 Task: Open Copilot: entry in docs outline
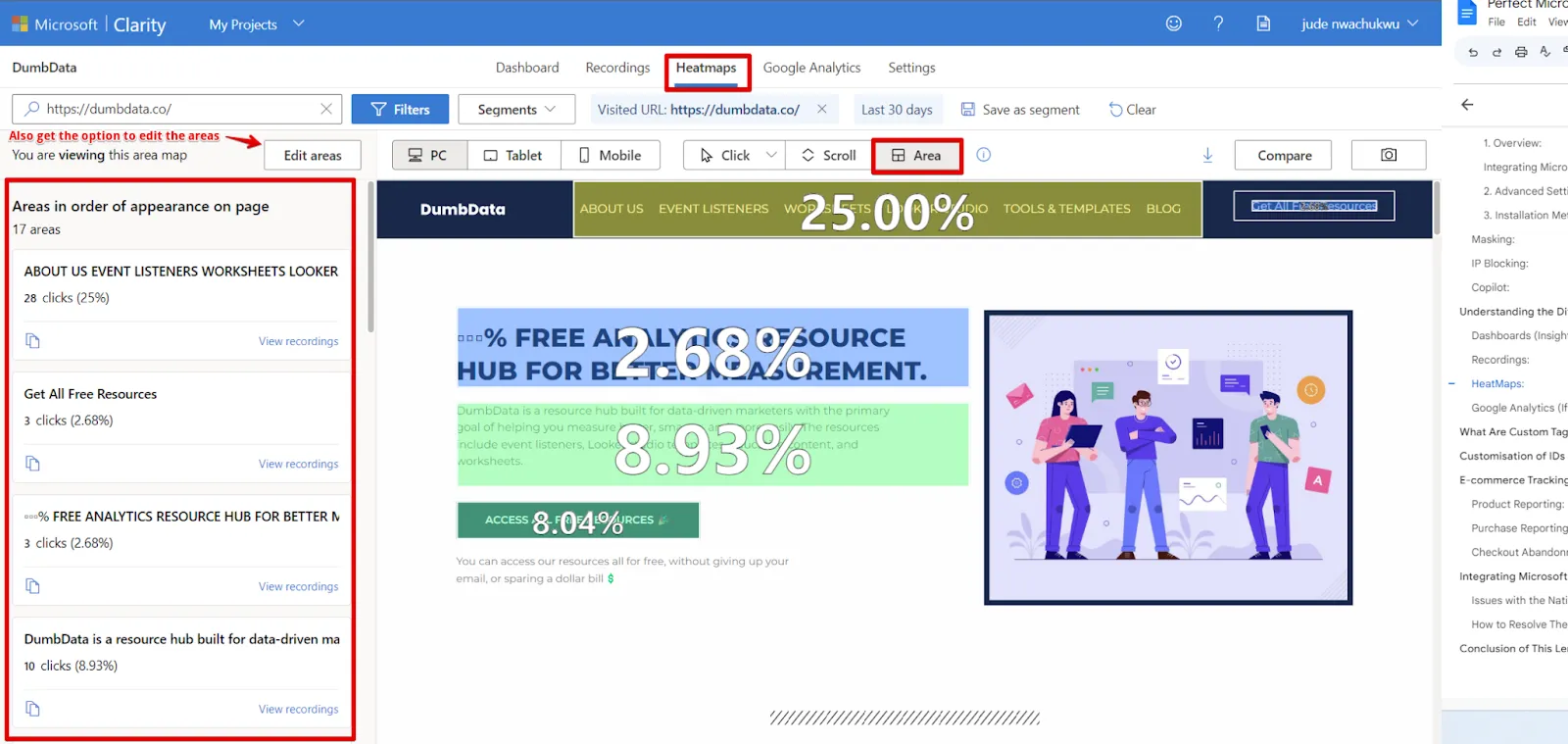[x=1490, y=287]
